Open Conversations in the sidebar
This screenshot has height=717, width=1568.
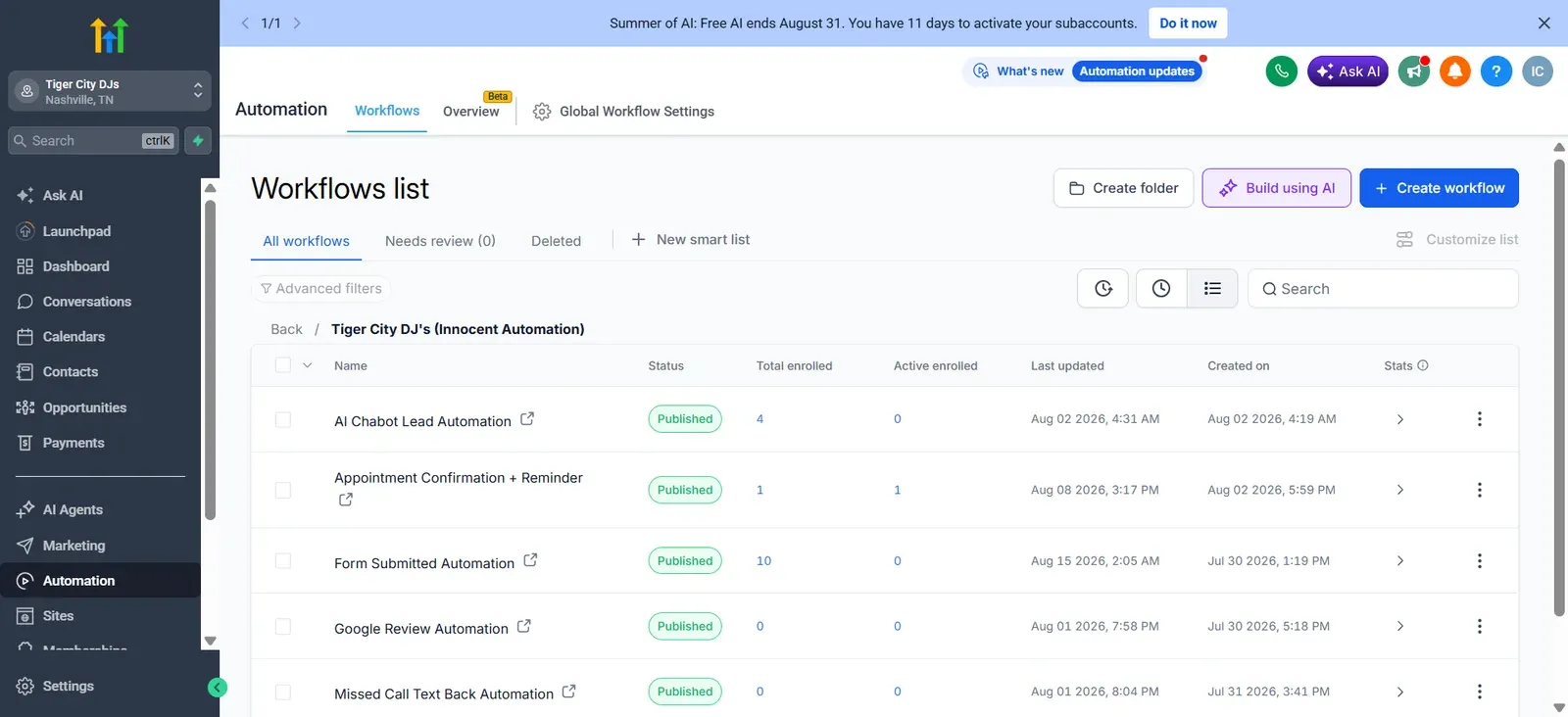(87, 302)
